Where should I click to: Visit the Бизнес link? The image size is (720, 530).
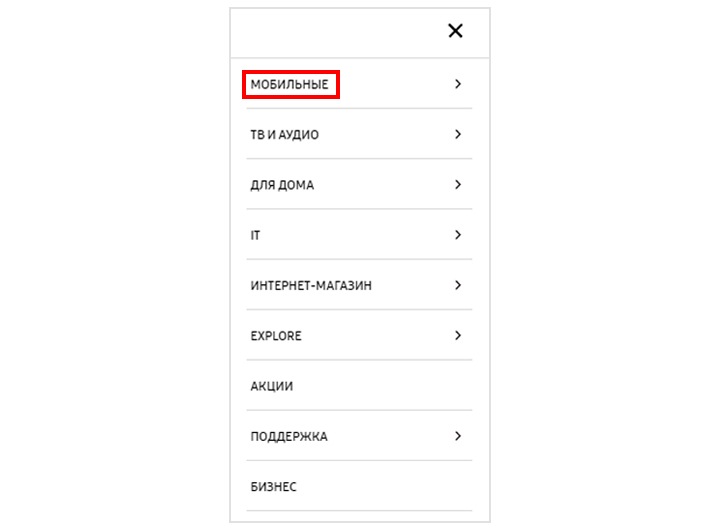click(273, 487)
